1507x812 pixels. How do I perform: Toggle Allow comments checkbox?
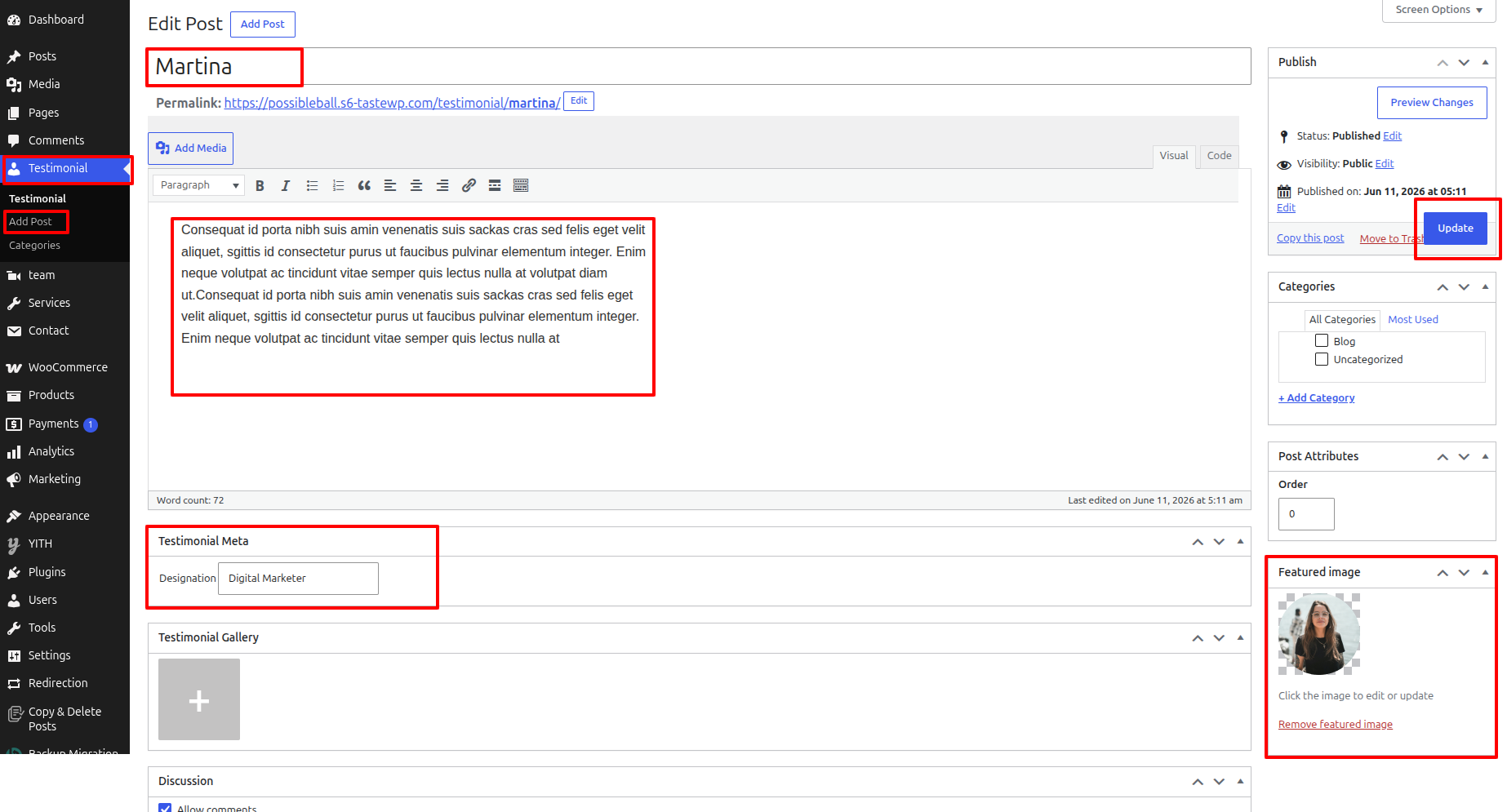click(x=165, y=808)
